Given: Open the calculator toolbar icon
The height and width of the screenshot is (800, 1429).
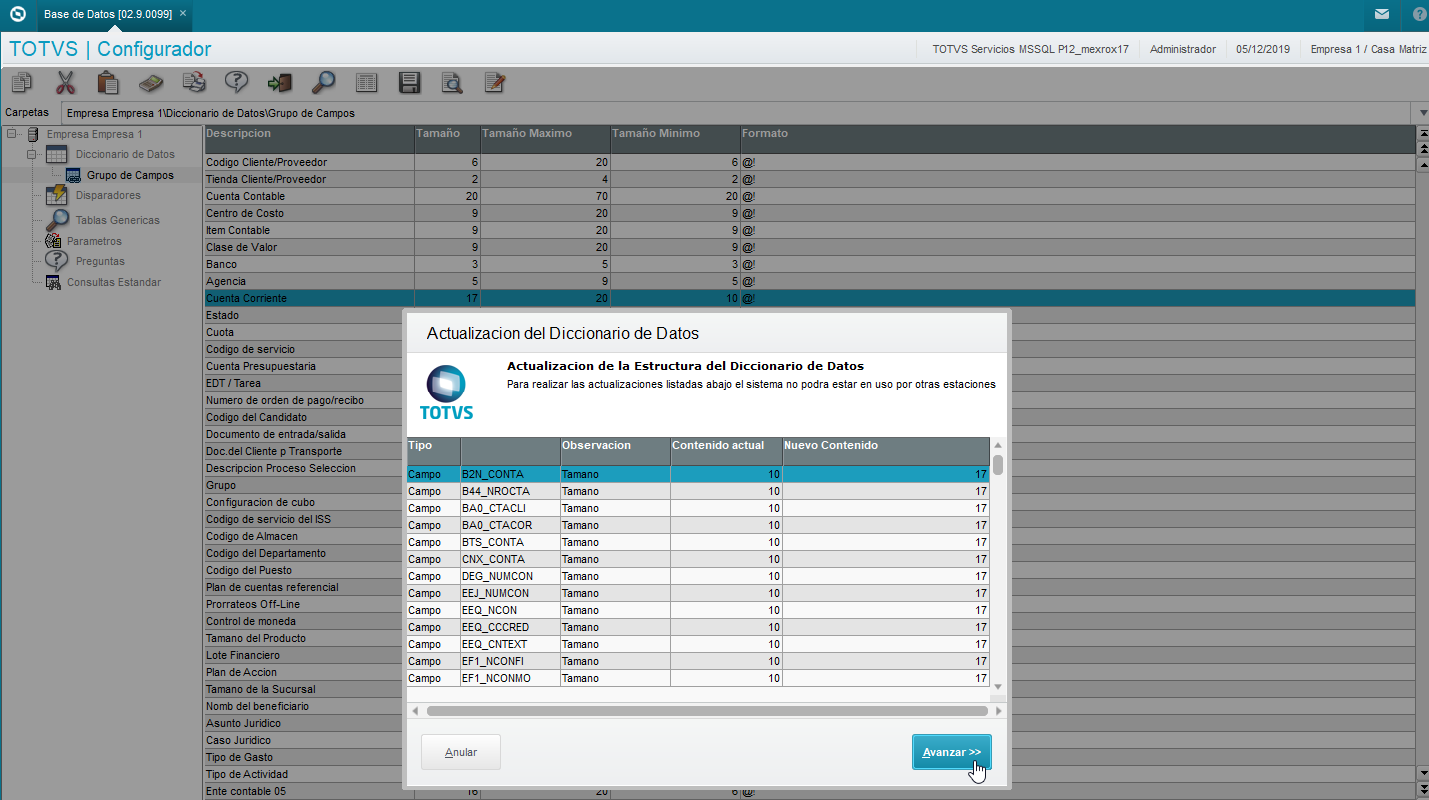Looking at the screenshot, I should pyautogui.click(x=151, y=83).
